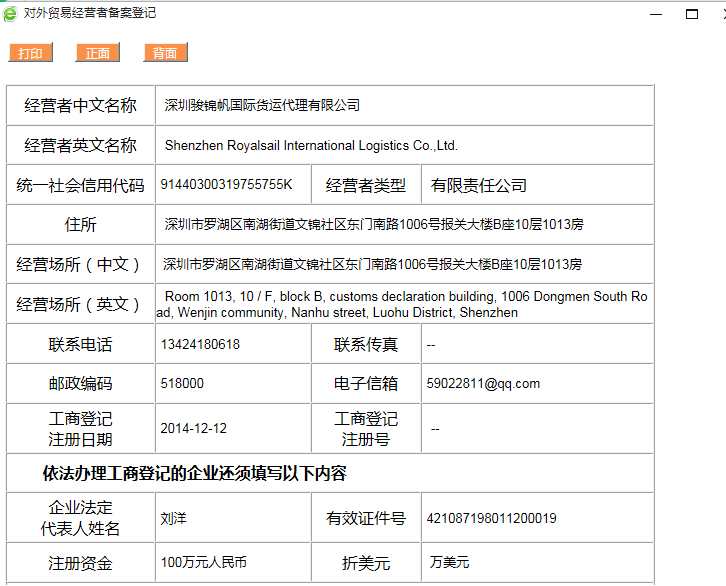Click registered capital 100万元人民币

coord(204,562)
